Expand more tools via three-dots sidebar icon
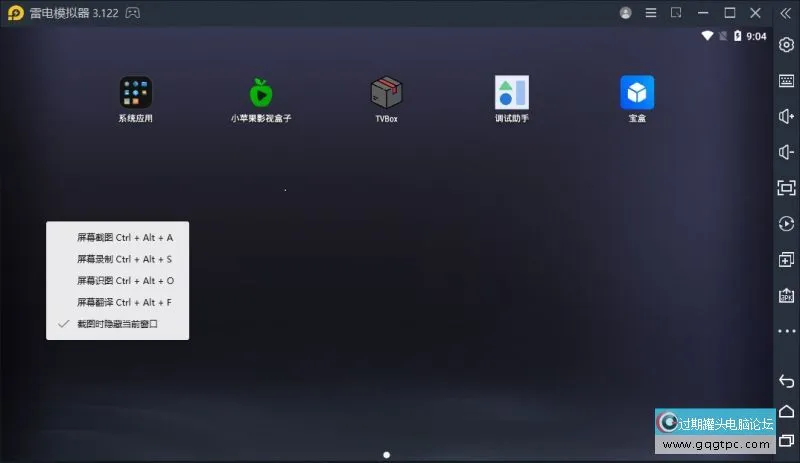The height and width of the screenshot is (463, 800). (786, 331)
